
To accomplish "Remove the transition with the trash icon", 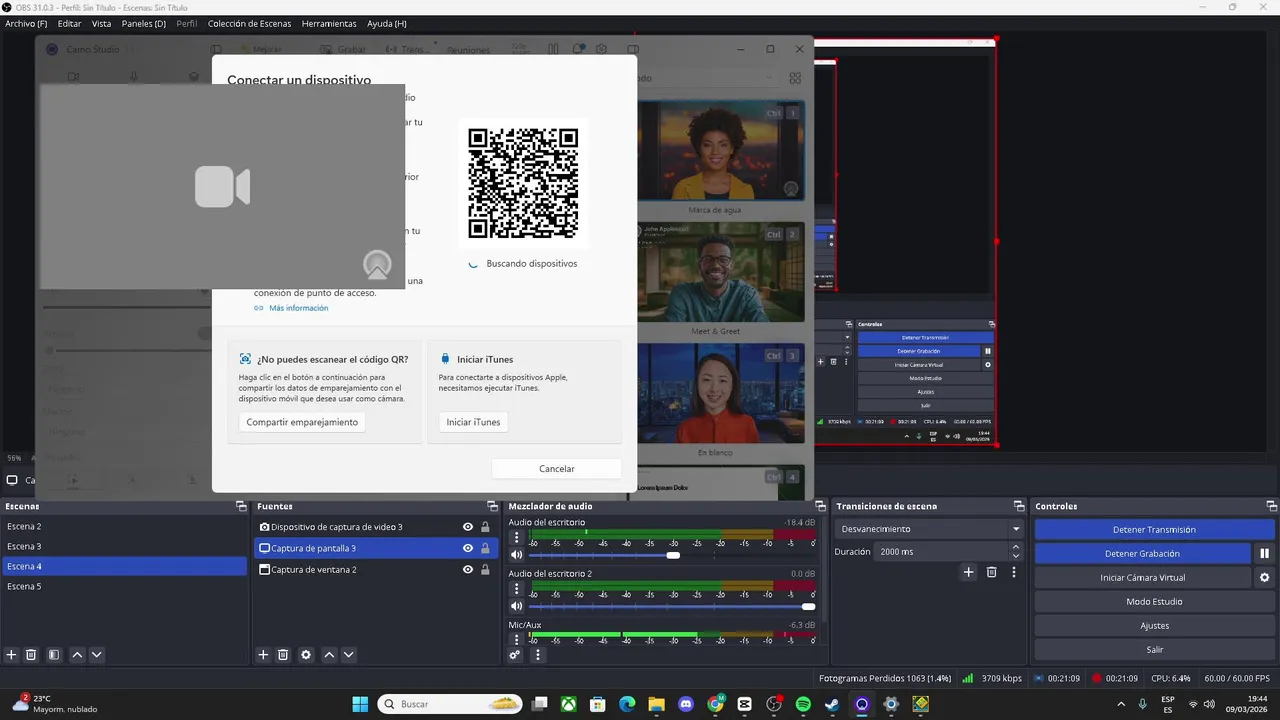I will pyautogui.click(x=991, y=572).
